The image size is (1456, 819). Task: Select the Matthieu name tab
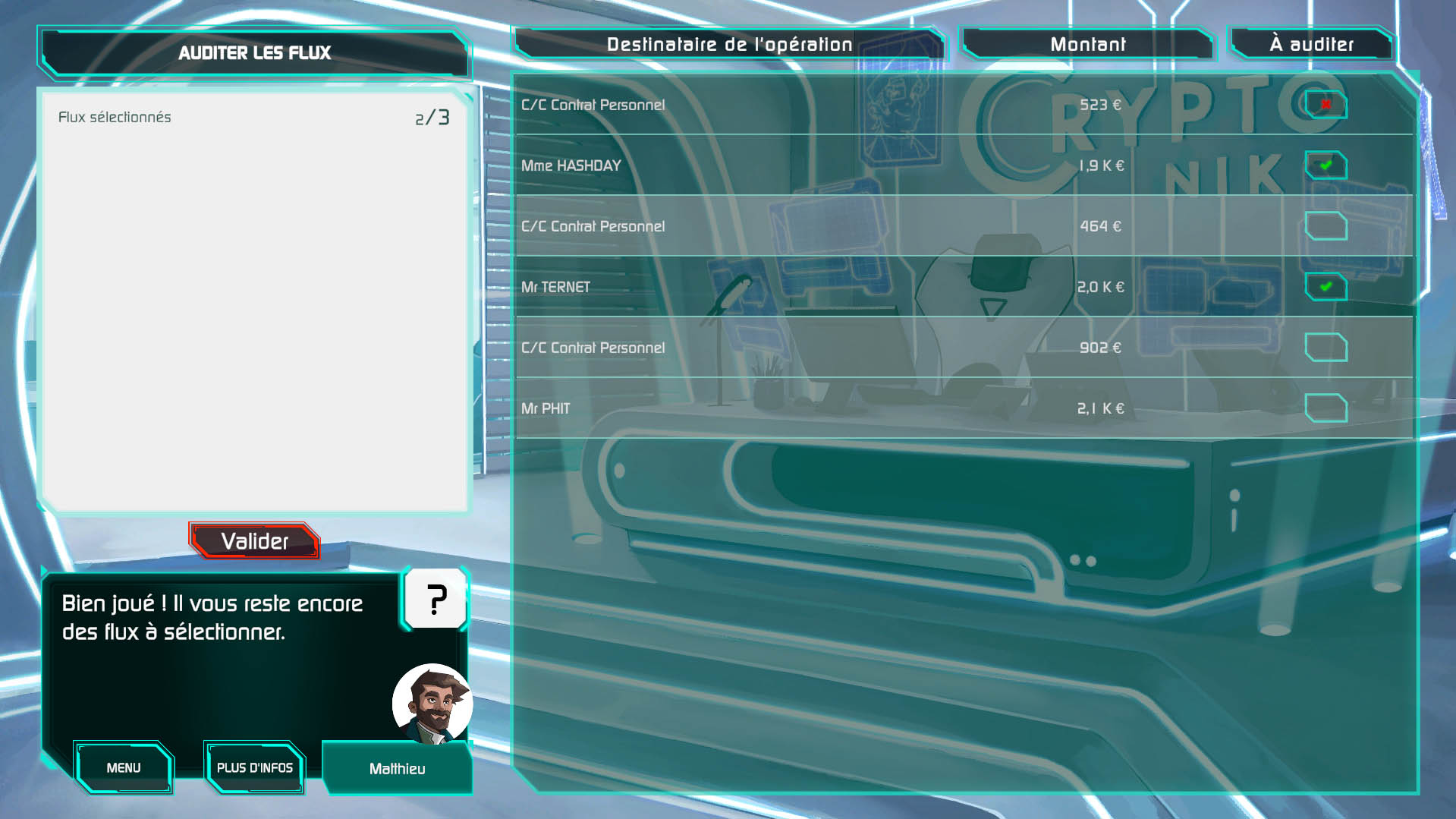[x=397, y=769]
